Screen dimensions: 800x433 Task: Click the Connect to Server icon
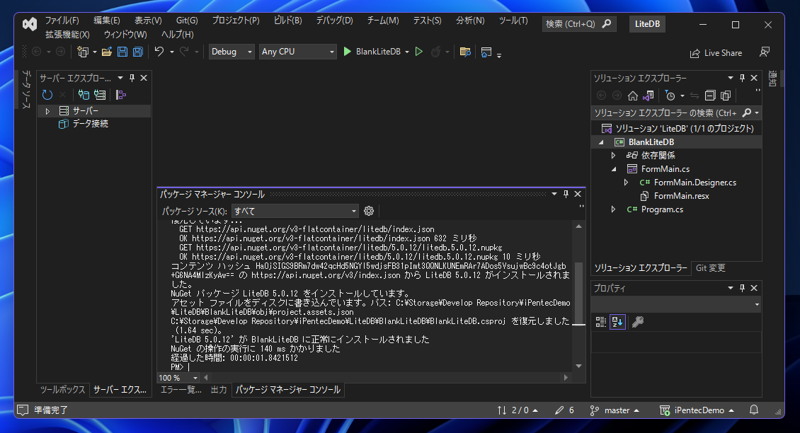click(100, 95)
